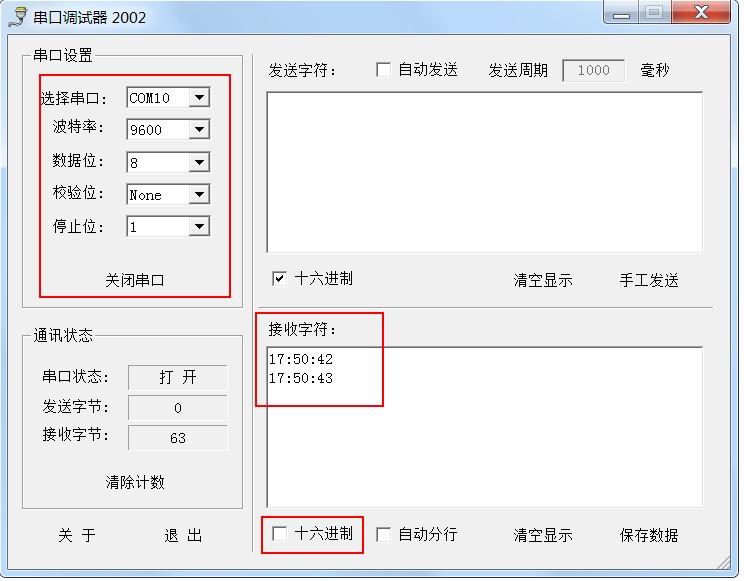Screen dimensions: 744x581
Task: Expand the stop bits dropdown showing 1
Action: [199, 227]
